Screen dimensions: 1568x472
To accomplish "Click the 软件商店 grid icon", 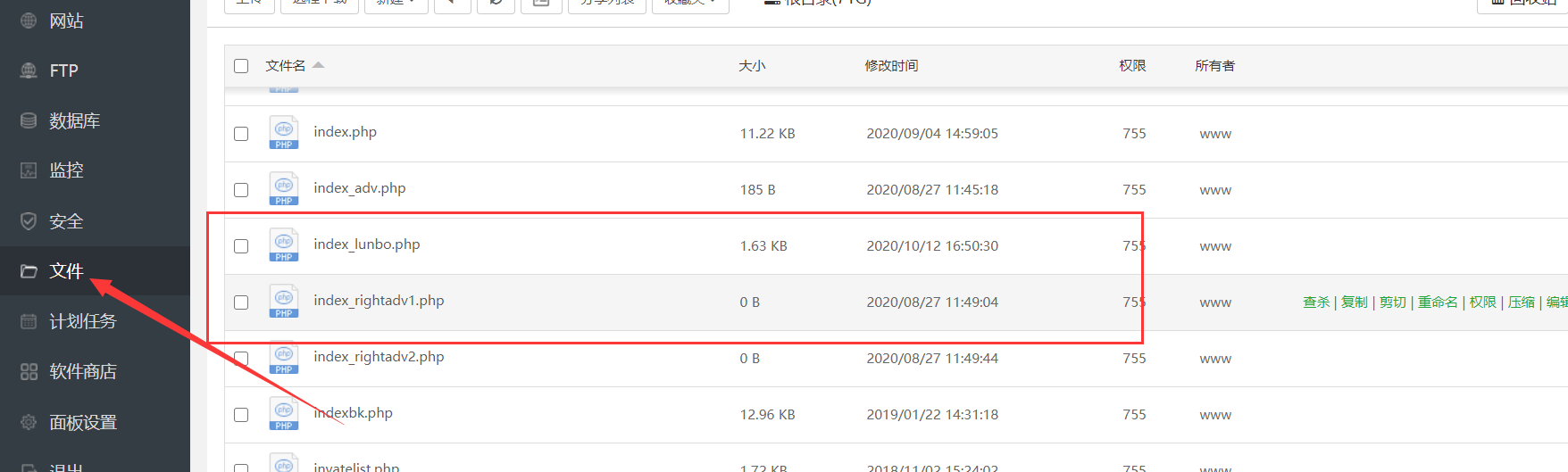I will click(x=29, y=371).
